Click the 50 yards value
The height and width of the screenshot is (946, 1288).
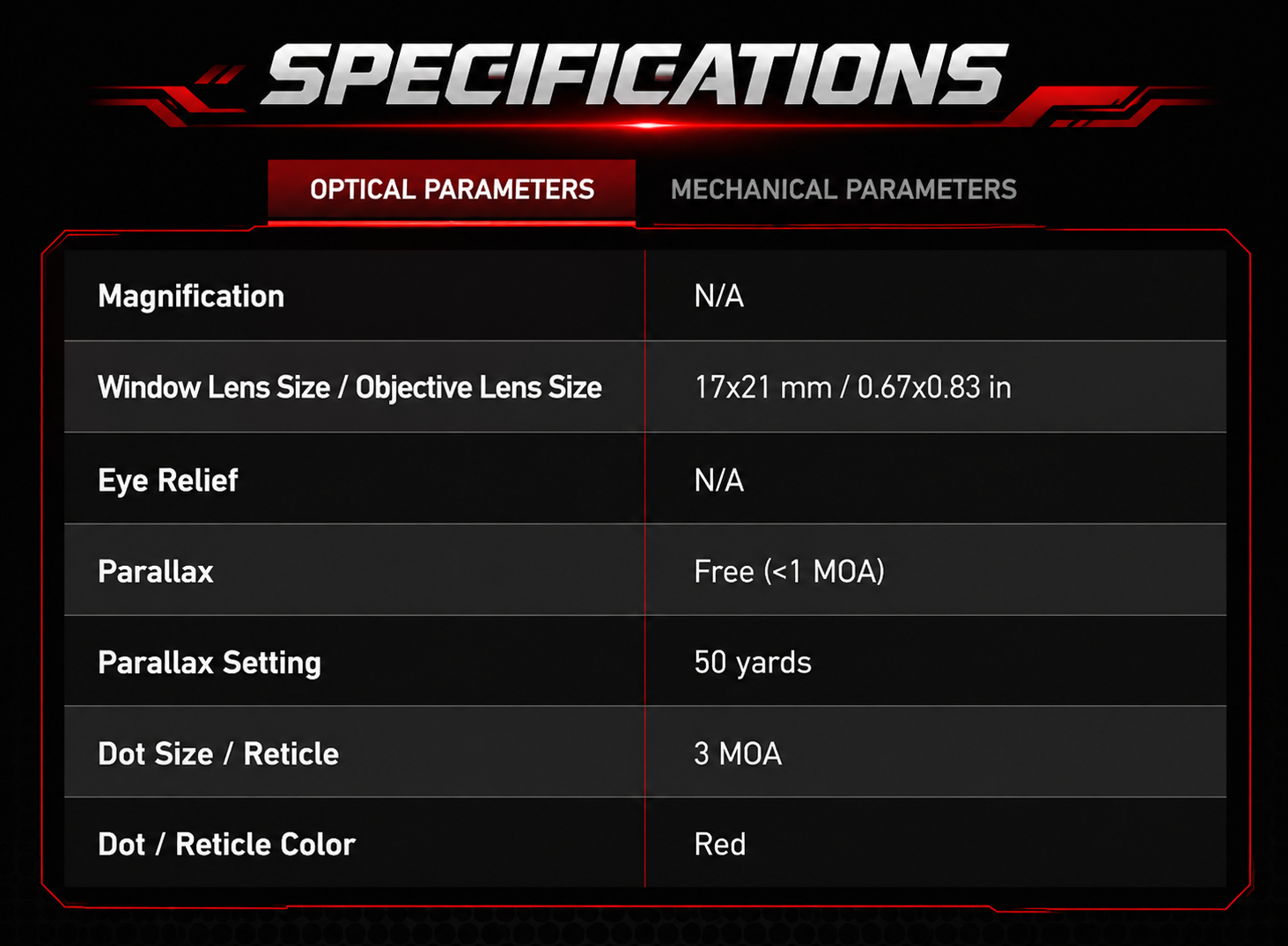click(753, 663)
